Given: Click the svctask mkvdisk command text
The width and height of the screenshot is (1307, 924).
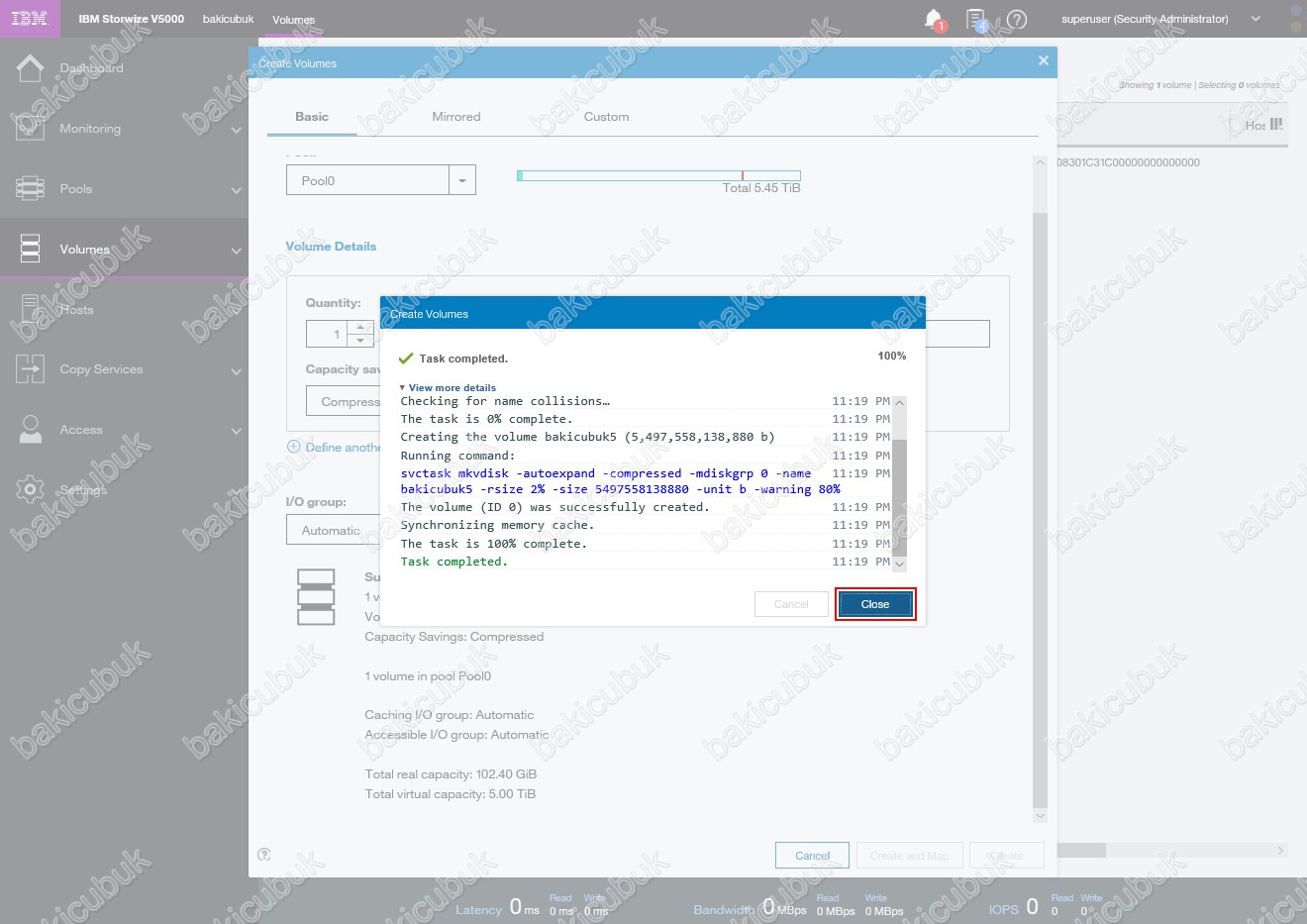Looking at the screenshot, I should click(x=621, y=481).
